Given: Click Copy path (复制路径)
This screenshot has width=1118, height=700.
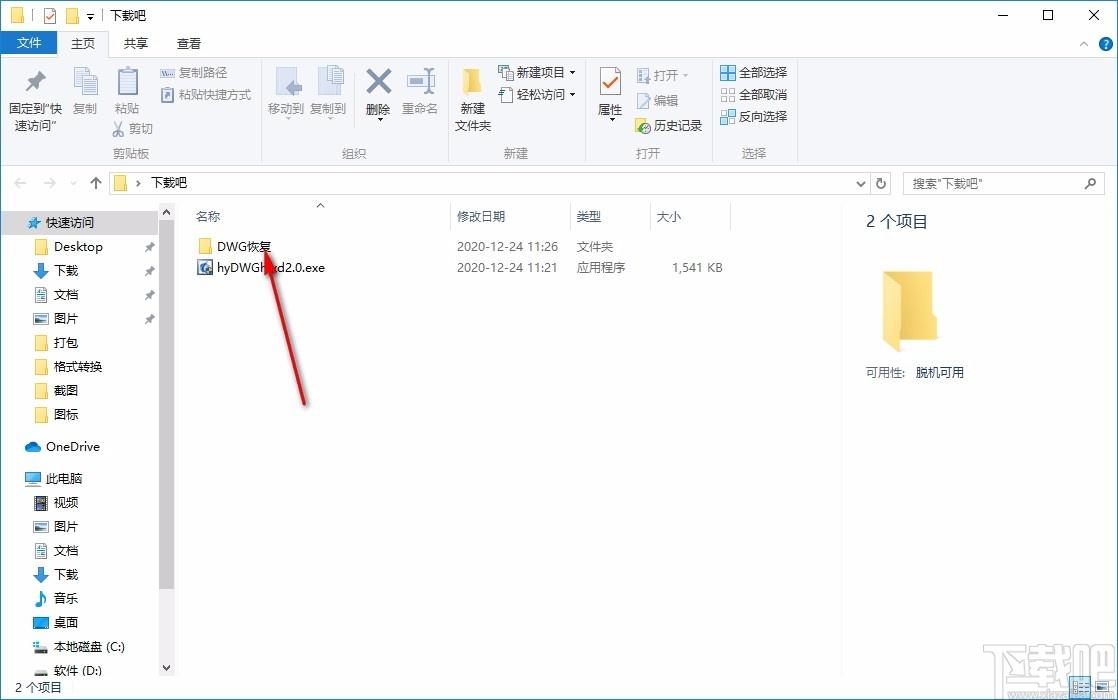Looking at the screenshot, I should (x=194, y=73).
